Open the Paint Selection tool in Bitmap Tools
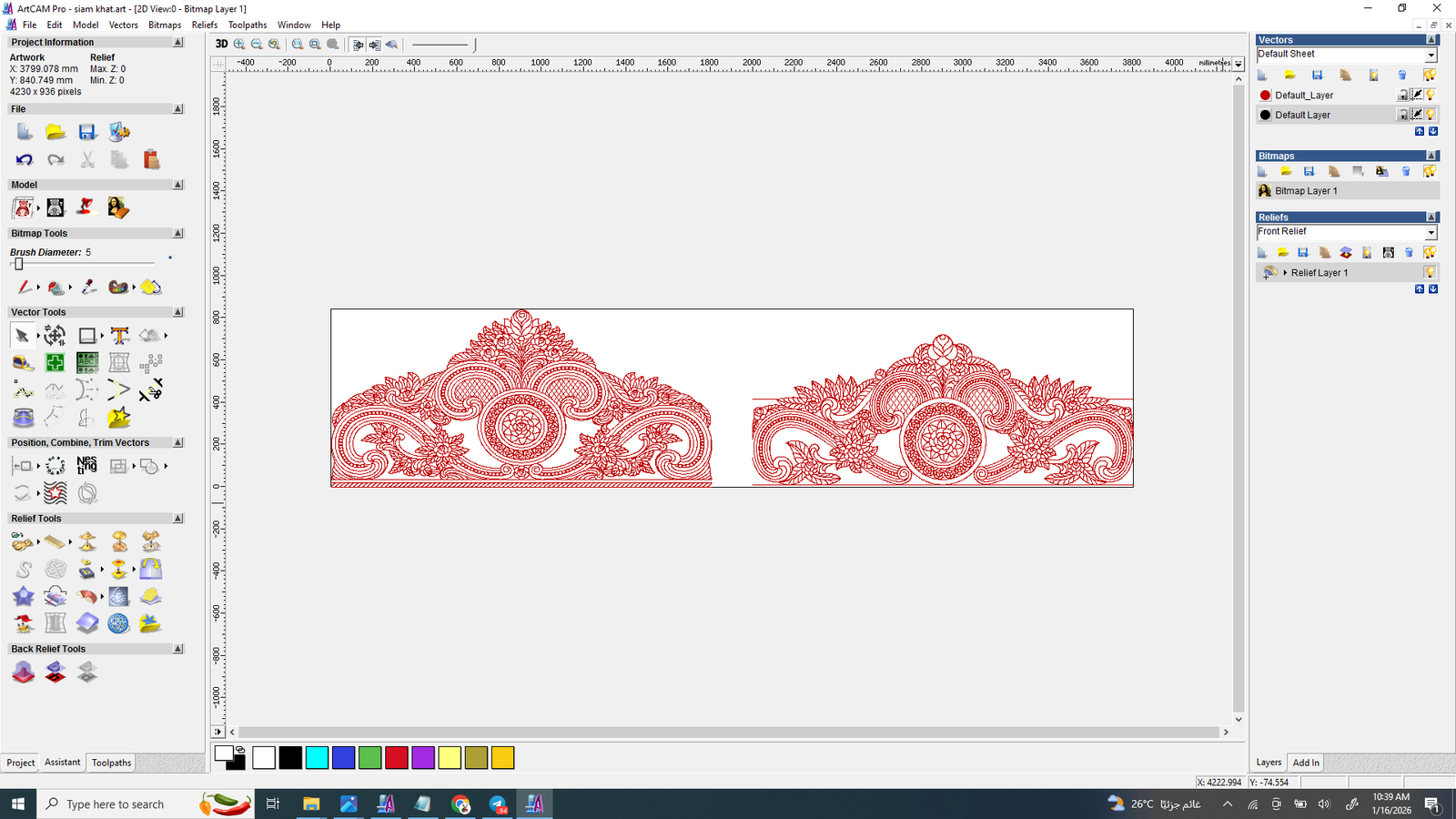1456x819 pixels. point(56,287)
